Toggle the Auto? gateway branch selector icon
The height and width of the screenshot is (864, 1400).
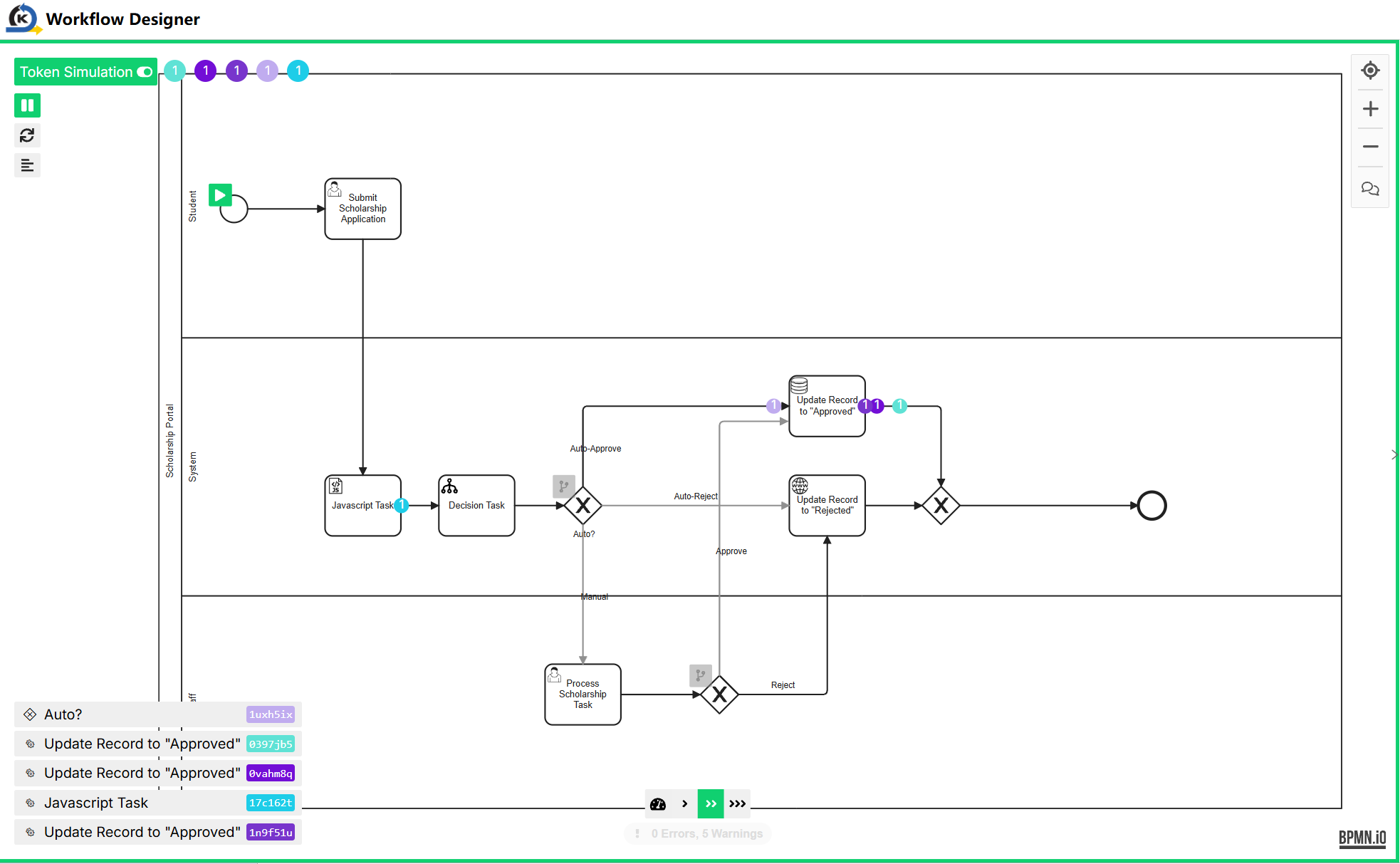[563, 486]
